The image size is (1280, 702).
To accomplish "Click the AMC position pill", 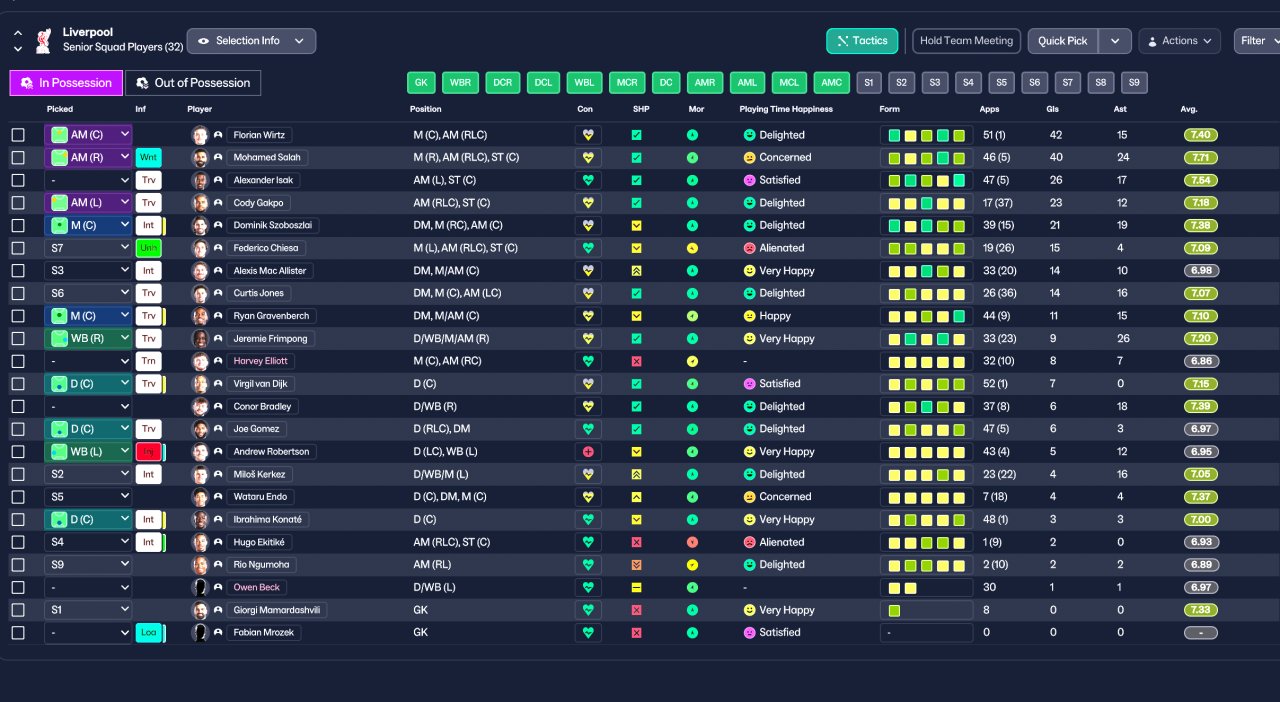I will click(831, 83).
